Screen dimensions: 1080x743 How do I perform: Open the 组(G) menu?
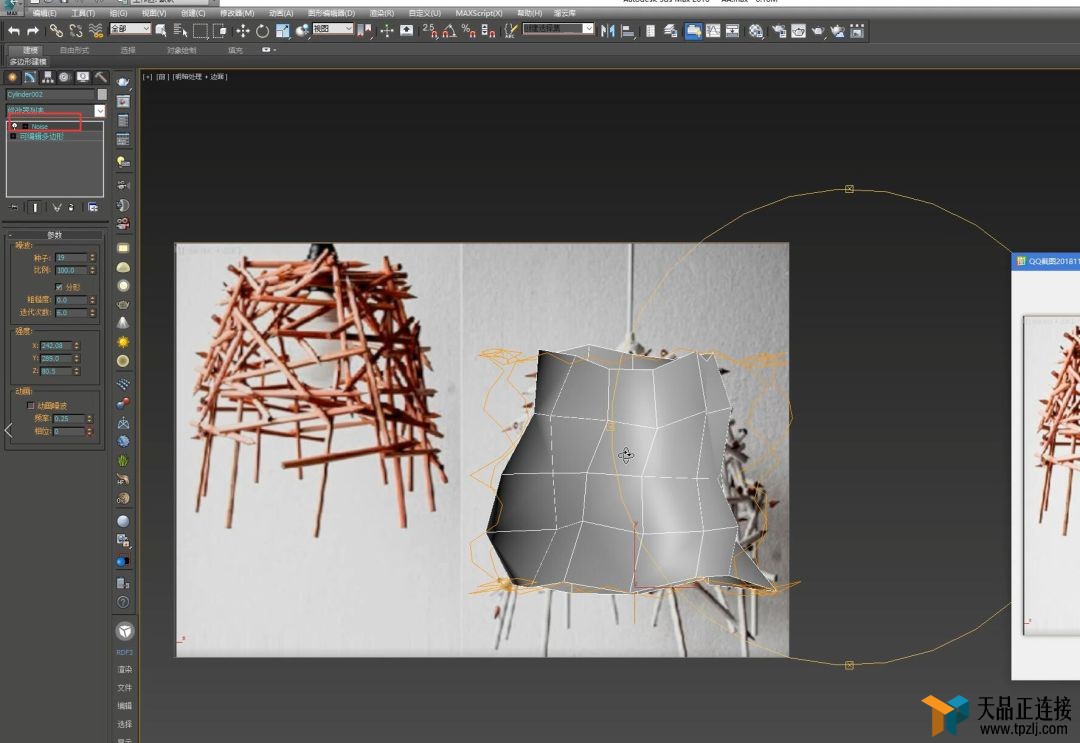tap(118, 13)
